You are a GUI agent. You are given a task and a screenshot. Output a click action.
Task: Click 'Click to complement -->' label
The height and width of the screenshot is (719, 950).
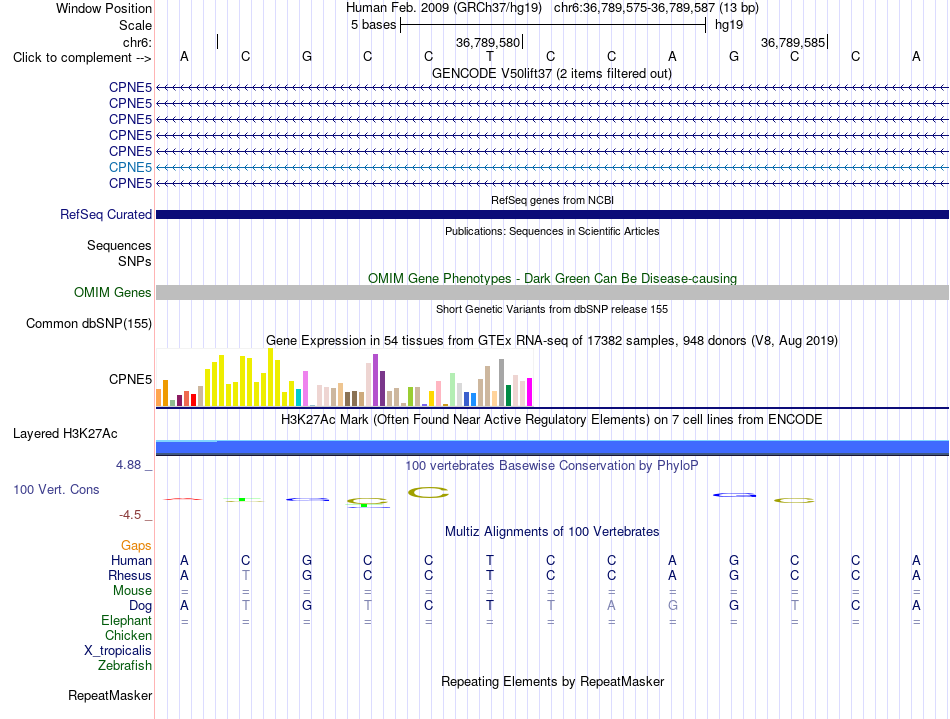coord(82,58)
